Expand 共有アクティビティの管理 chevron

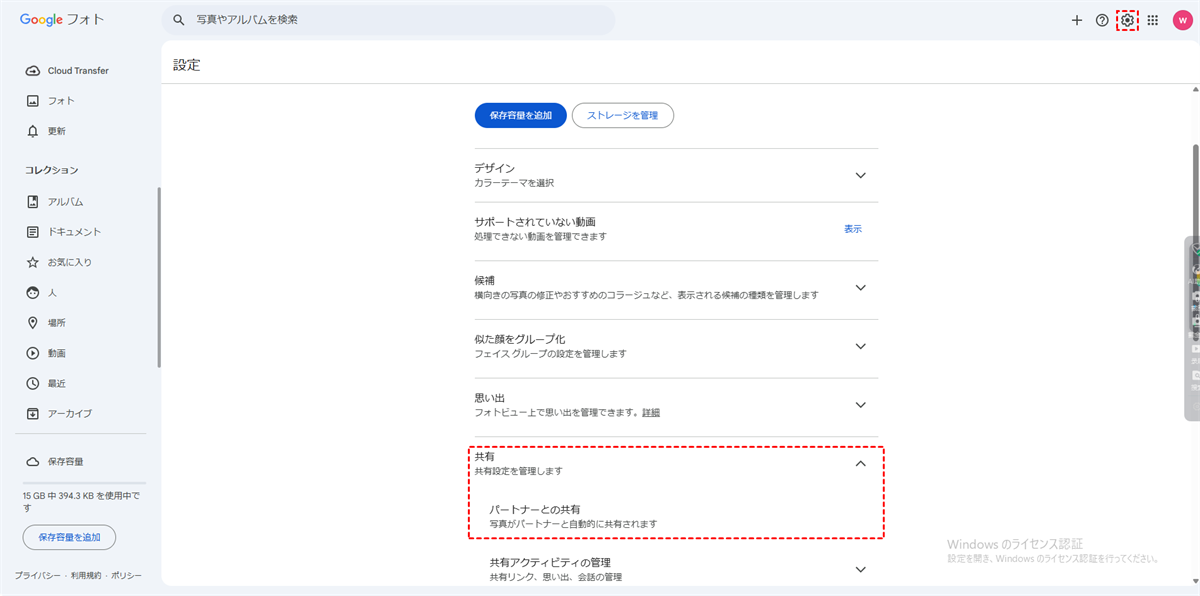click(x=861, y=569)
